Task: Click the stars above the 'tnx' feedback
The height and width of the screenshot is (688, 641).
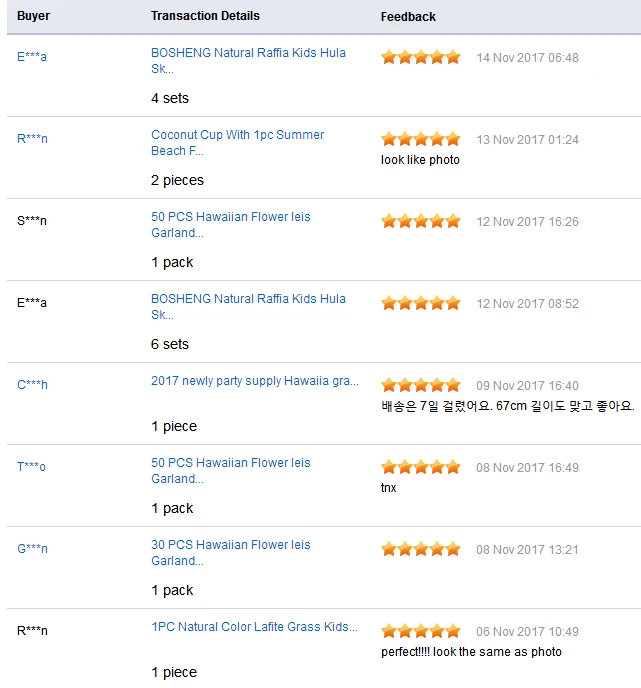Action: coord(420,468)
